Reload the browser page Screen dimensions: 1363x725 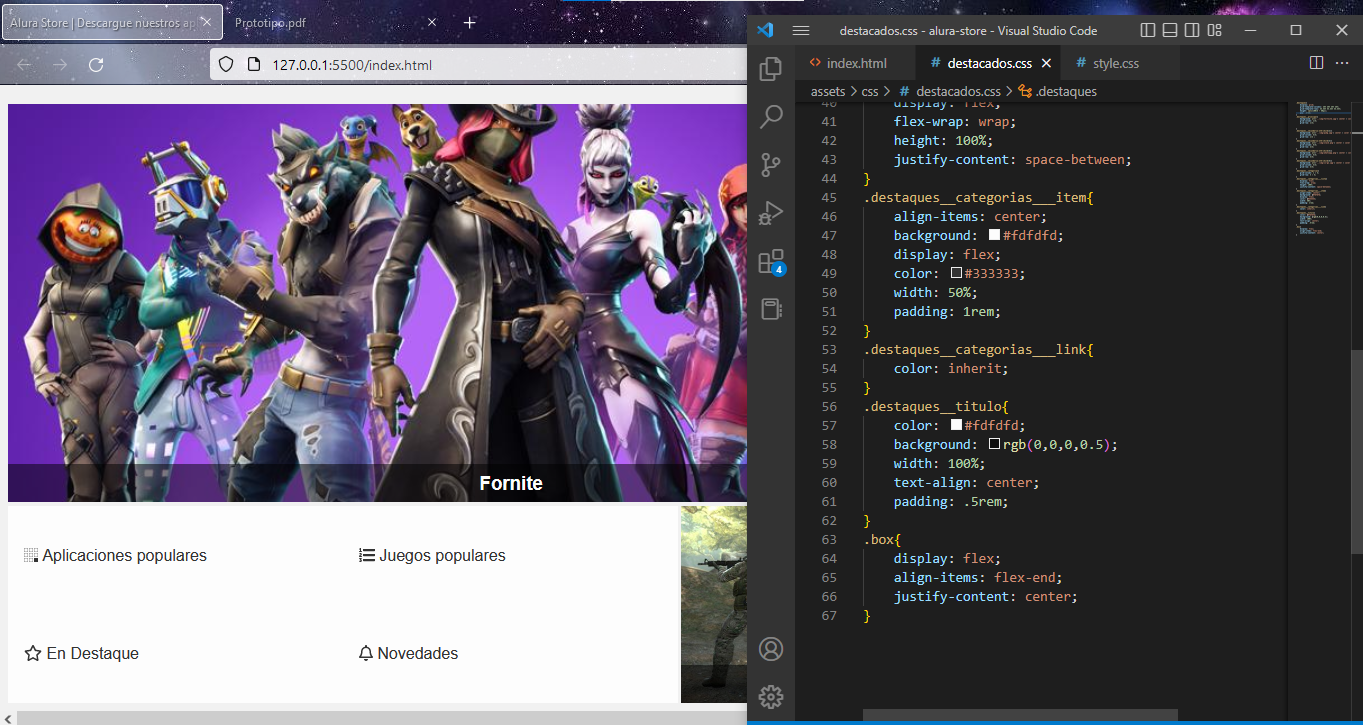[x=96, y=65]
